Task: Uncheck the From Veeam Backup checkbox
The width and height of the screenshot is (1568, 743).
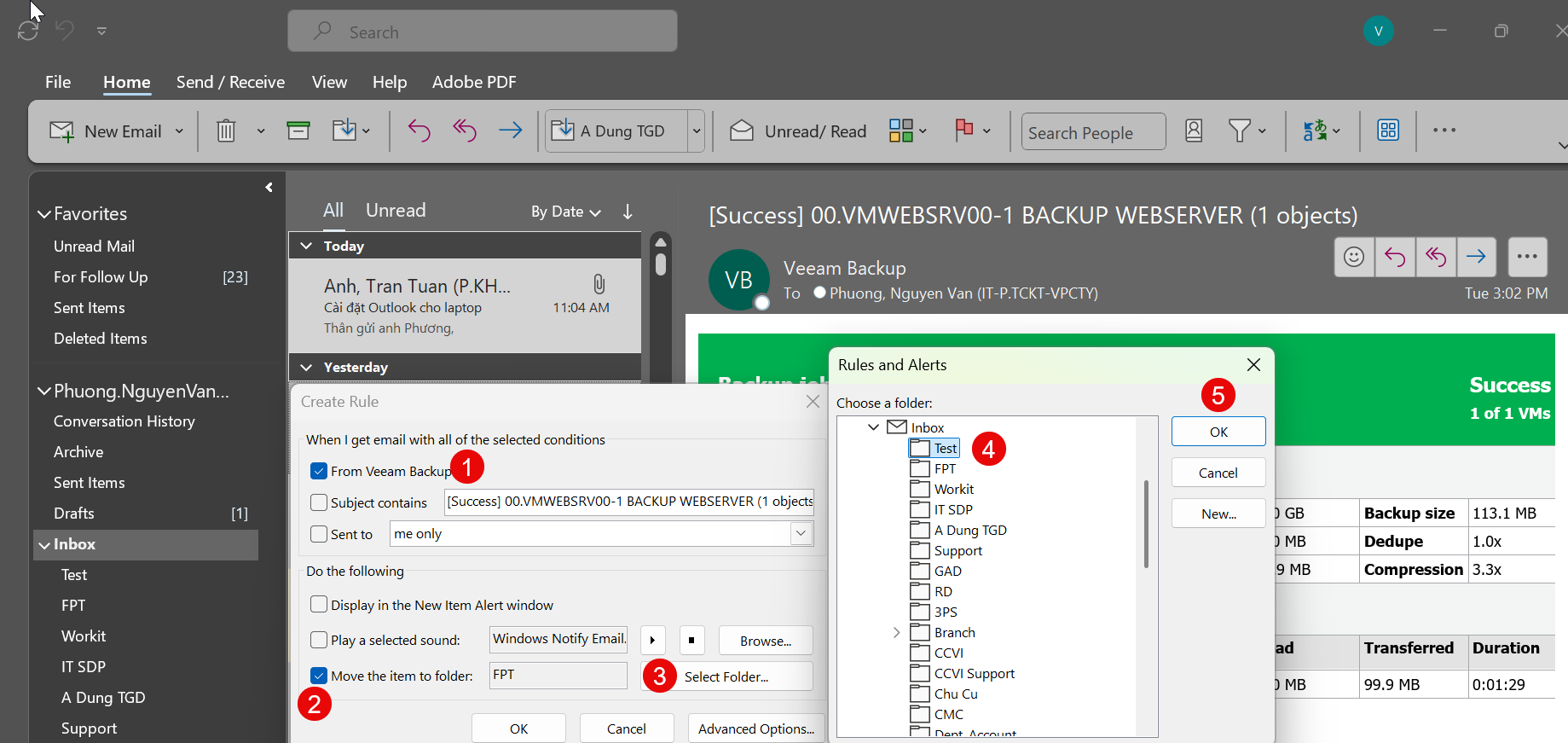Action: click(x=319, y=471)
